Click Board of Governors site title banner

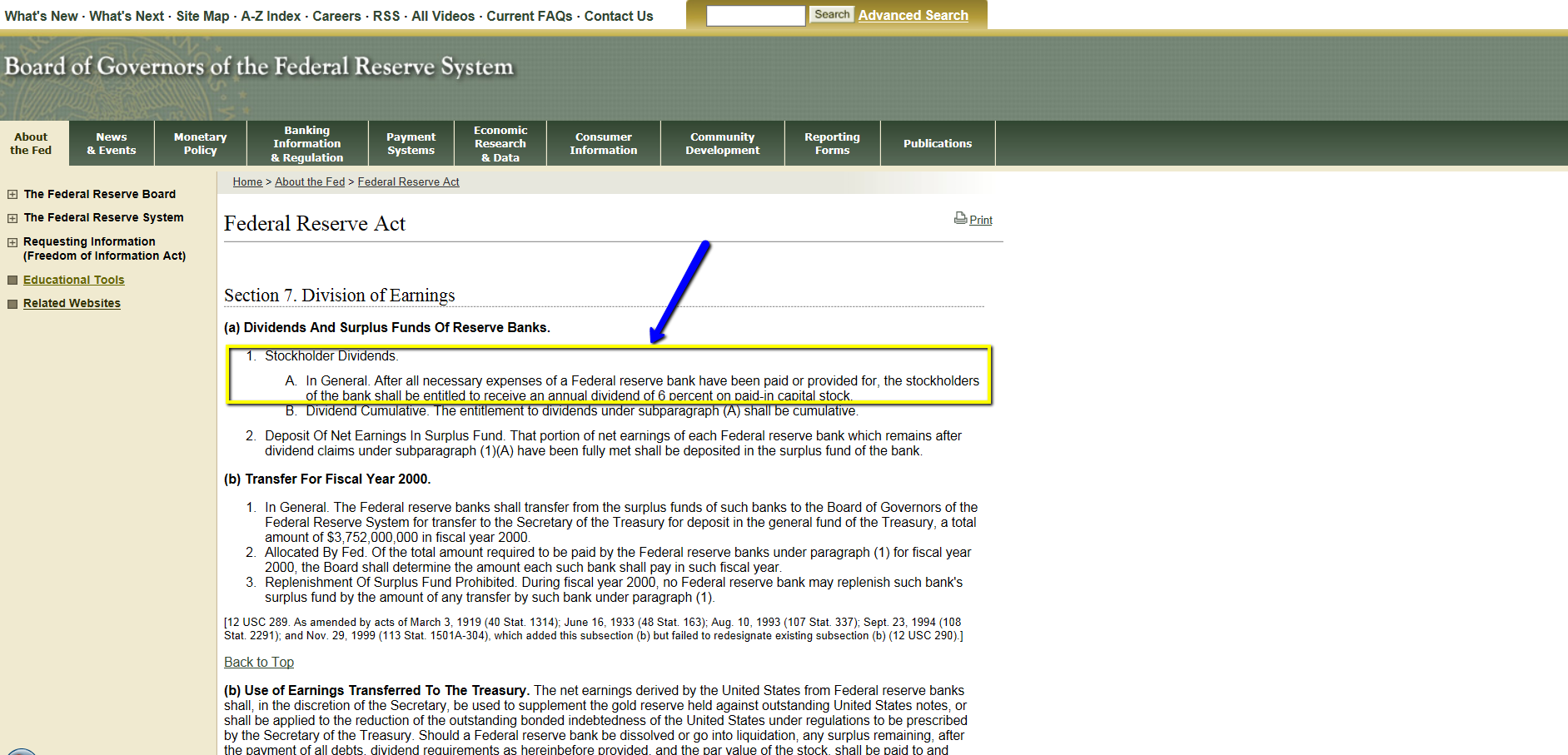point(259,66)
